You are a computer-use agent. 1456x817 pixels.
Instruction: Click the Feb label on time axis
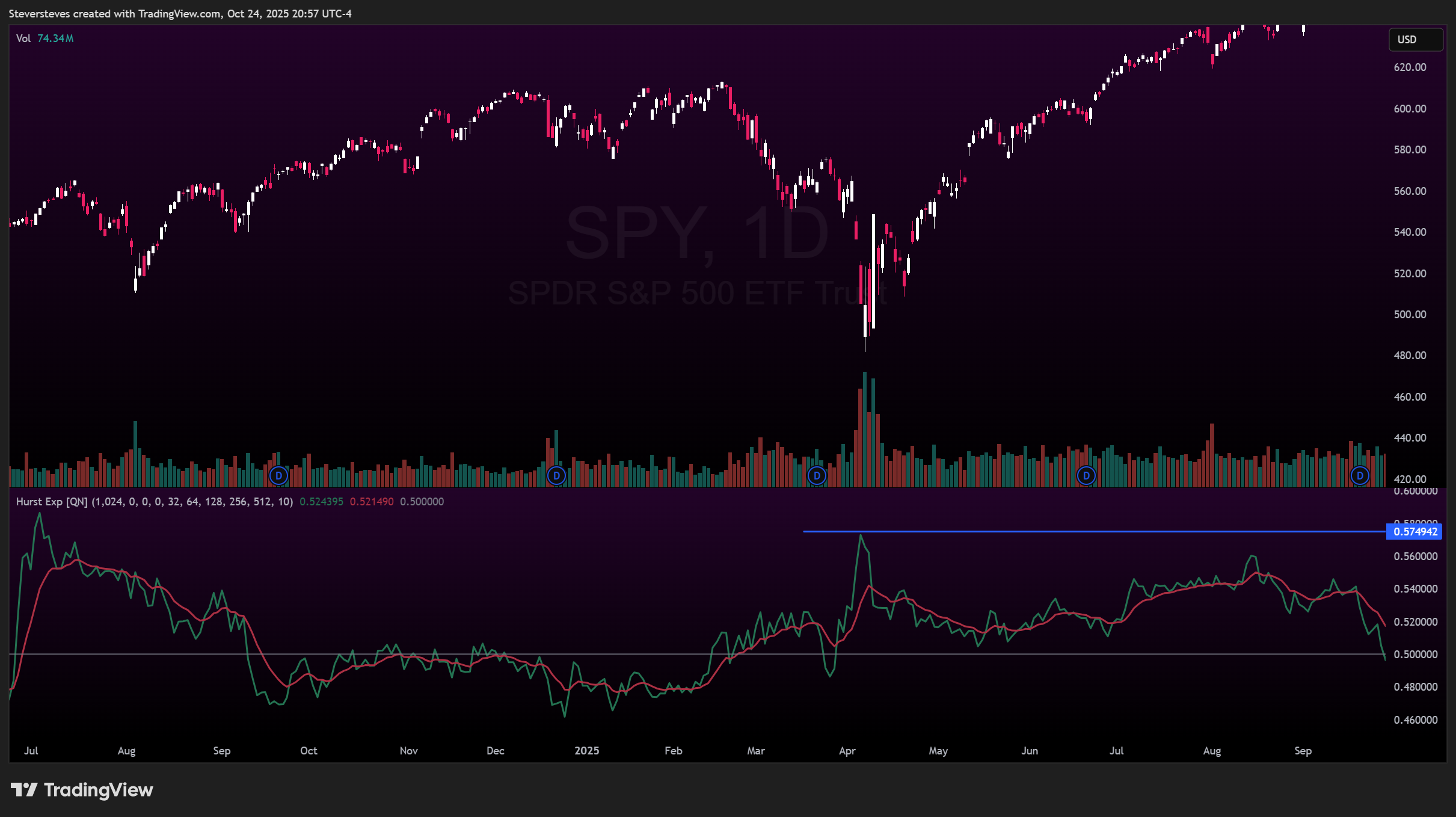[x=674, y=751]
